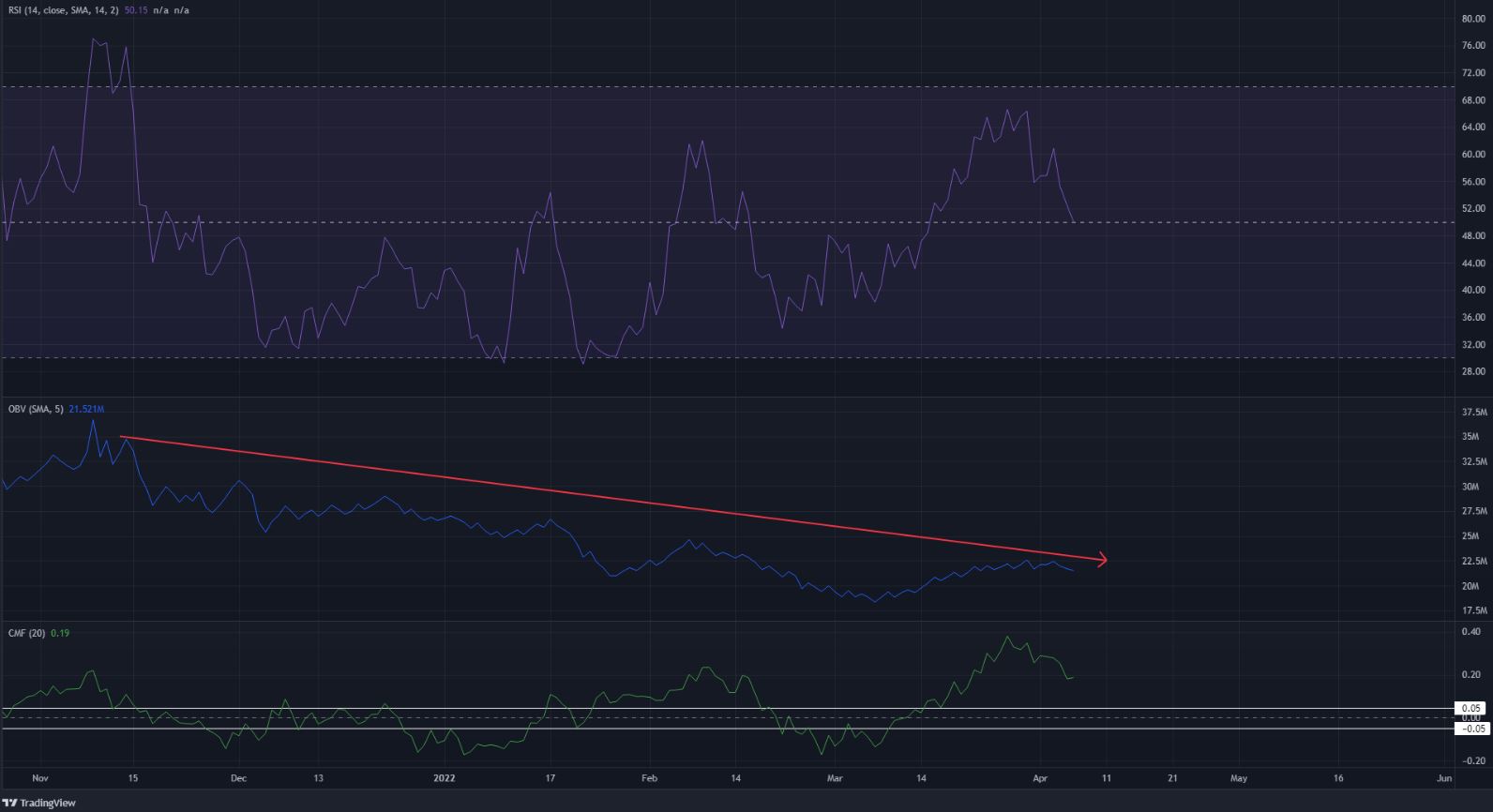Click the -0.05 price label tag

(1472, 729)
